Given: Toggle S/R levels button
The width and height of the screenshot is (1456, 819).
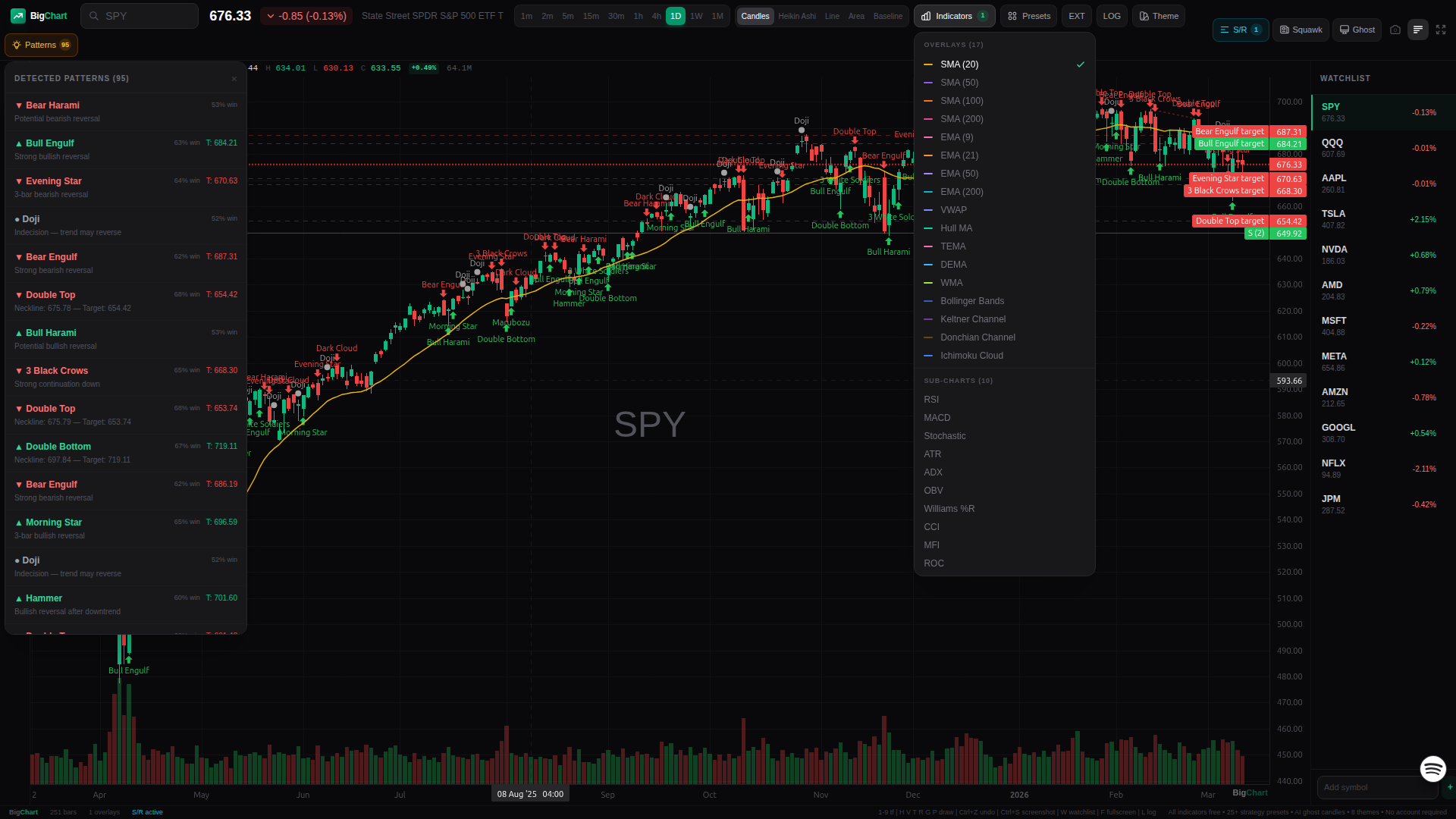Looking at the screenshot, I should click(1240, 30).
